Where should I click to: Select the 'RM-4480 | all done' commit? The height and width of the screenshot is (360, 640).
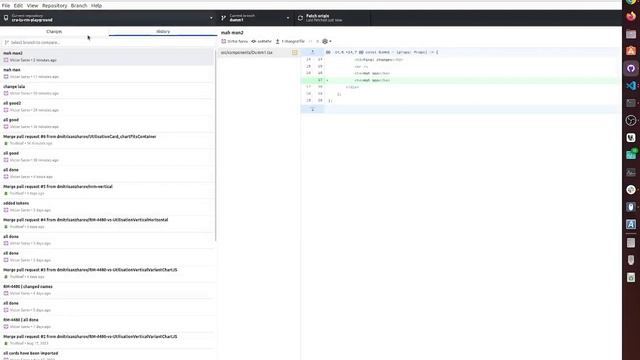107,323
